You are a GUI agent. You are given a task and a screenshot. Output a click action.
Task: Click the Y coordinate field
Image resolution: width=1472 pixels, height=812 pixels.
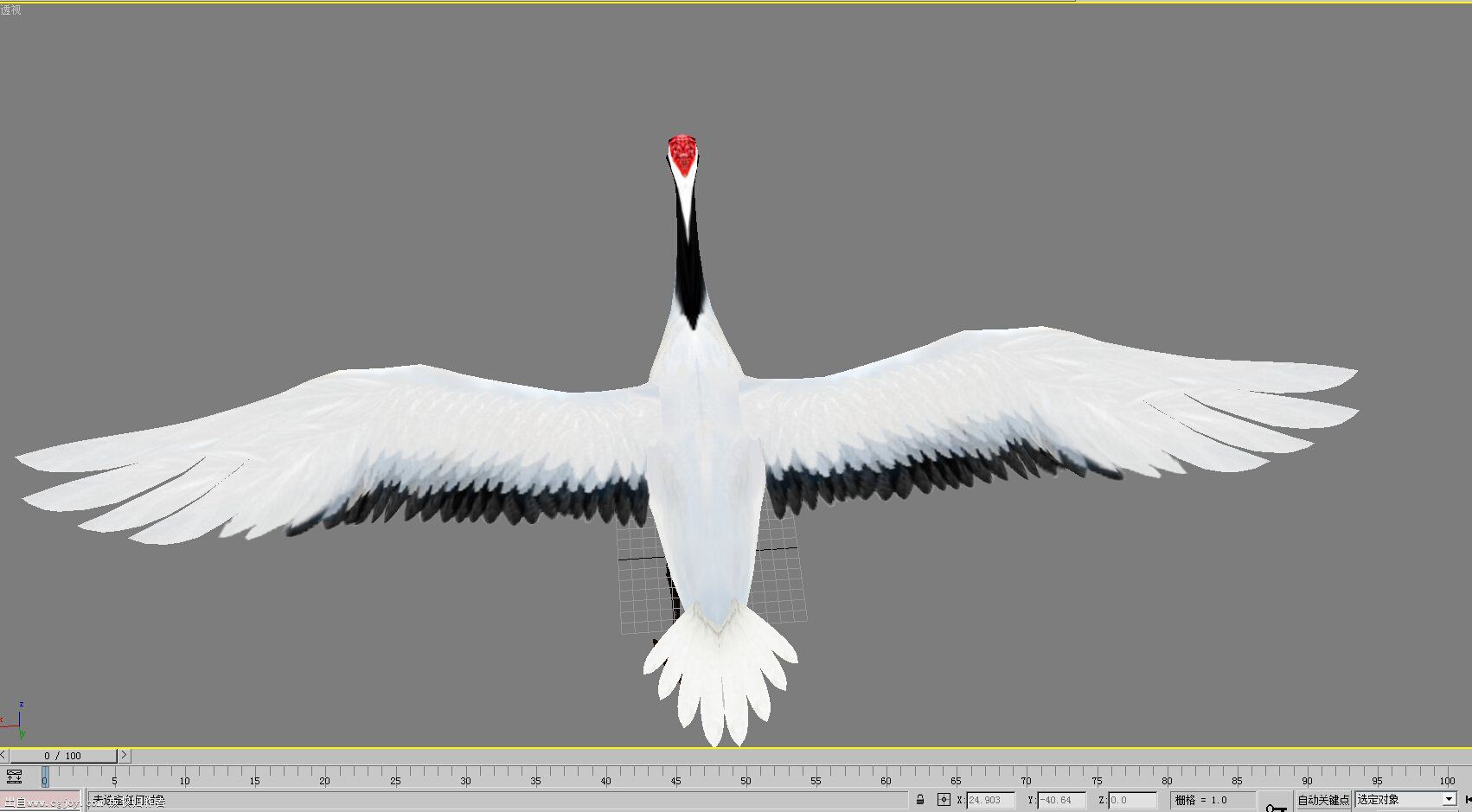(1061, 800)
